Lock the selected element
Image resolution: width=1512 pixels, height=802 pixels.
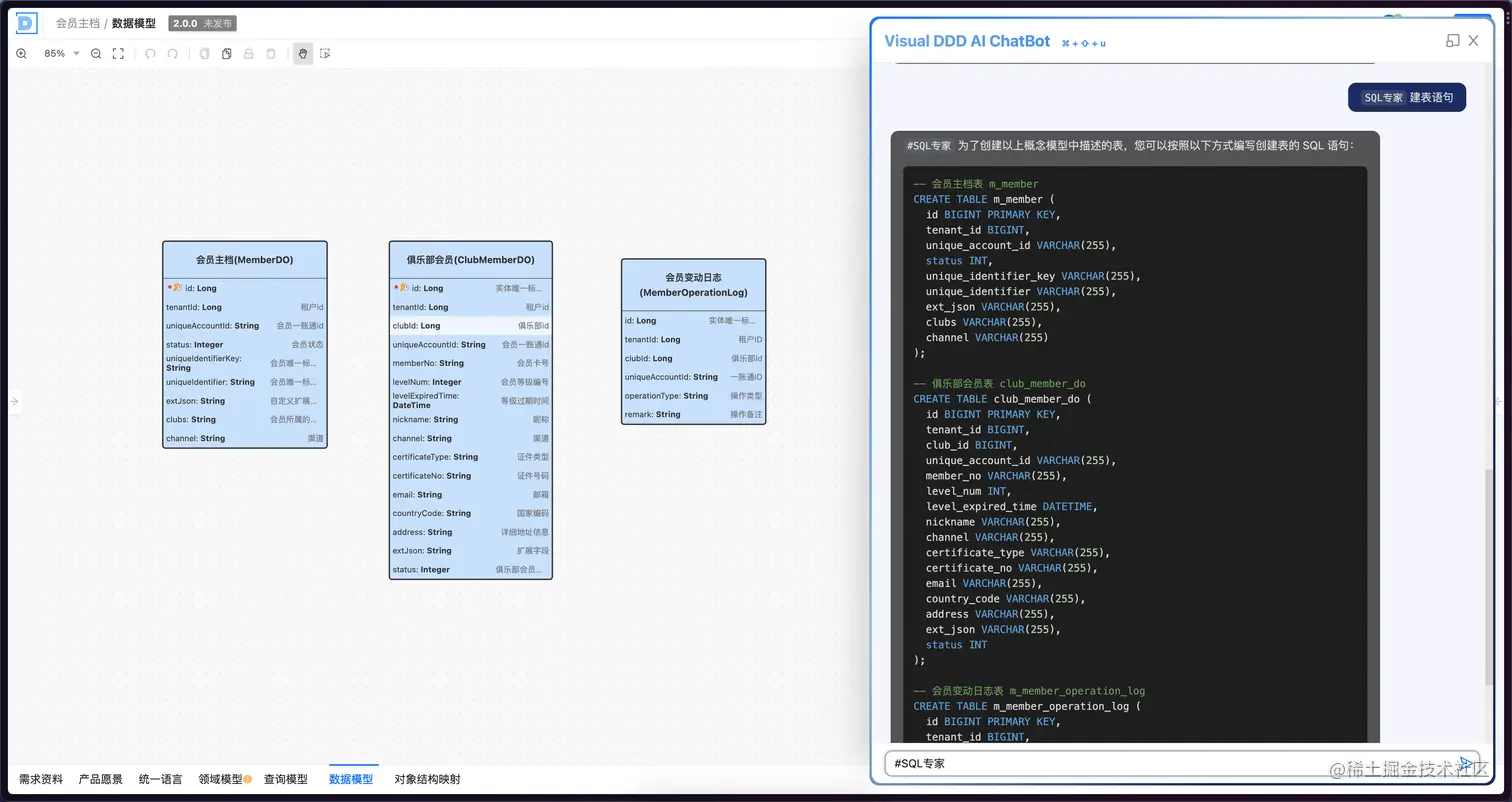[249, 54]
